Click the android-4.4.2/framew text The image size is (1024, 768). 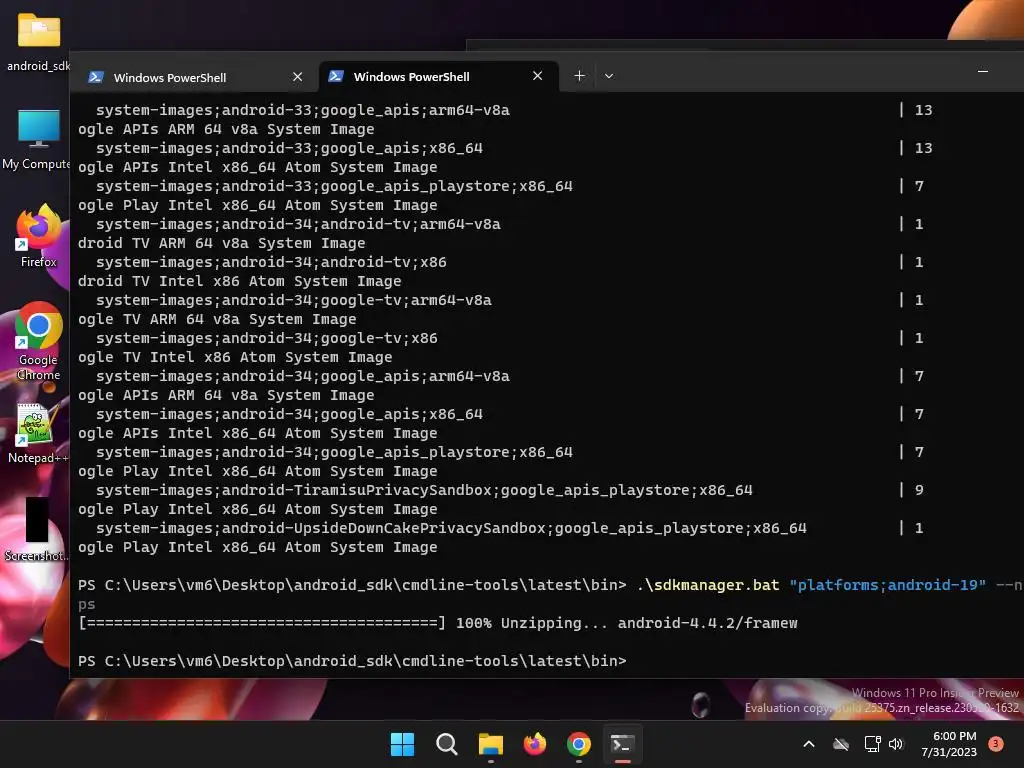[x=708, y=623]
